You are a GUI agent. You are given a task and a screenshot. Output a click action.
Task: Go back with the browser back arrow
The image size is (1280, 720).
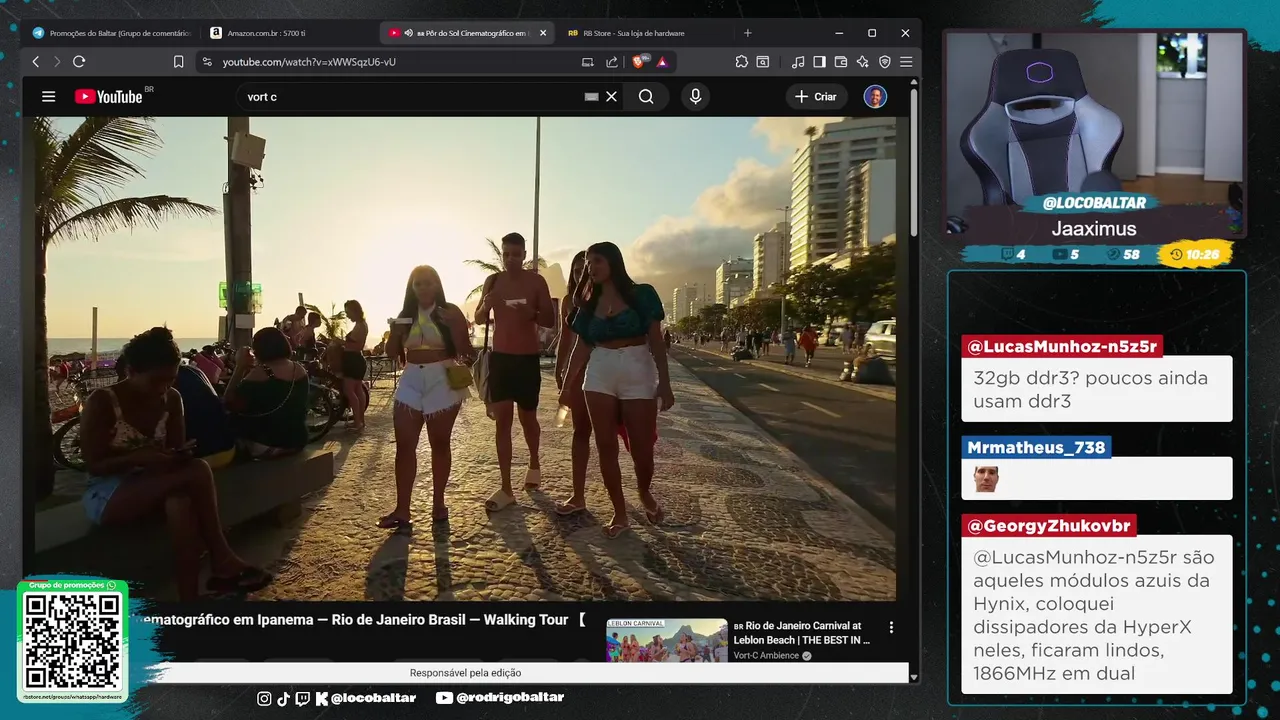tap(36, 62)
